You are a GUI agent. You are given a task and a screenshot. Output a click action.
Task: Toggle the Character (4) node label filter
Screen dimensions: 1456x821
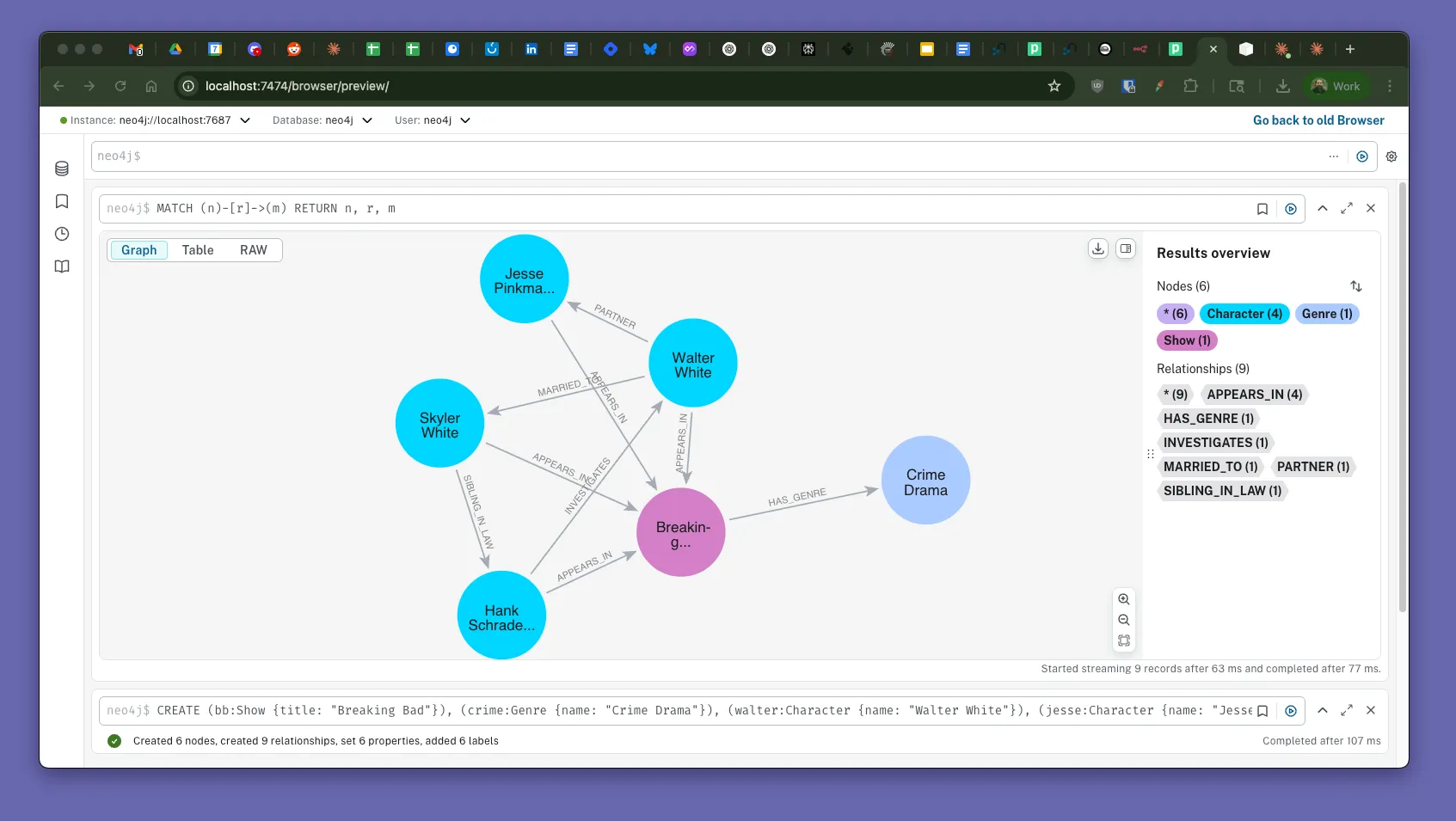tap(1244, 314)
